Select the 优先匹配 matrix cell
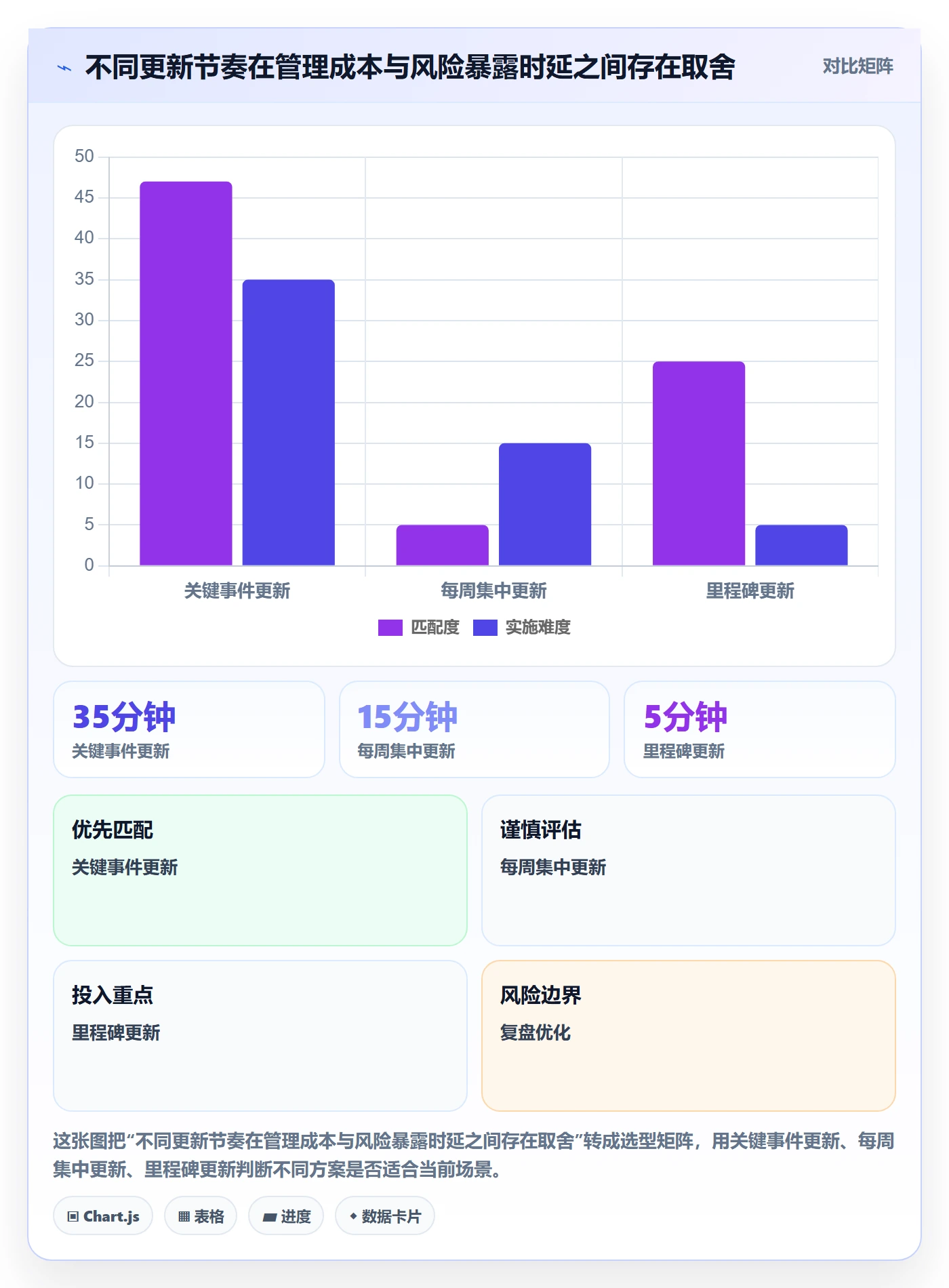Viewport: 949px width, 1288px height. [x=260, y=870]
